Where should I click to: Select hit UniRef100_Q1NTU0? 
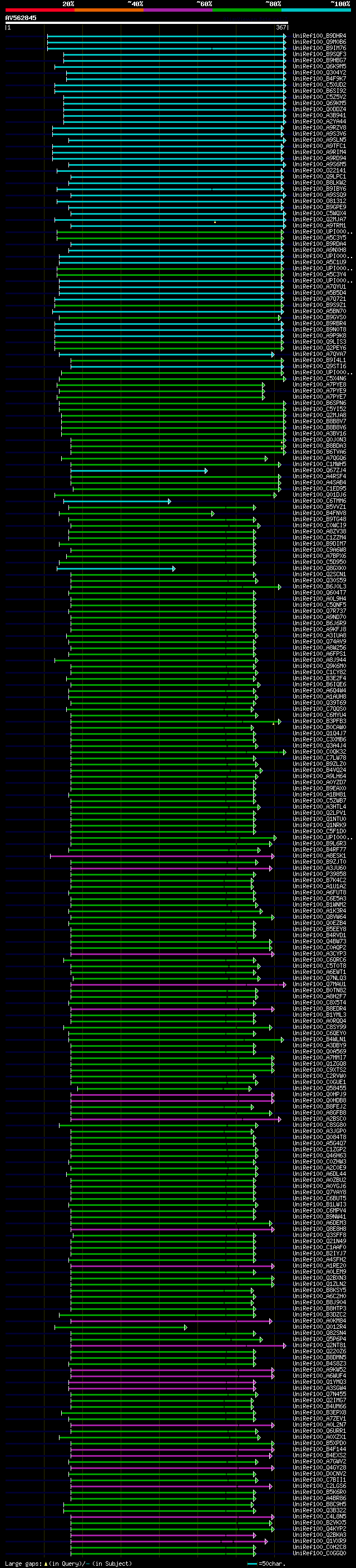pos(319,819)
